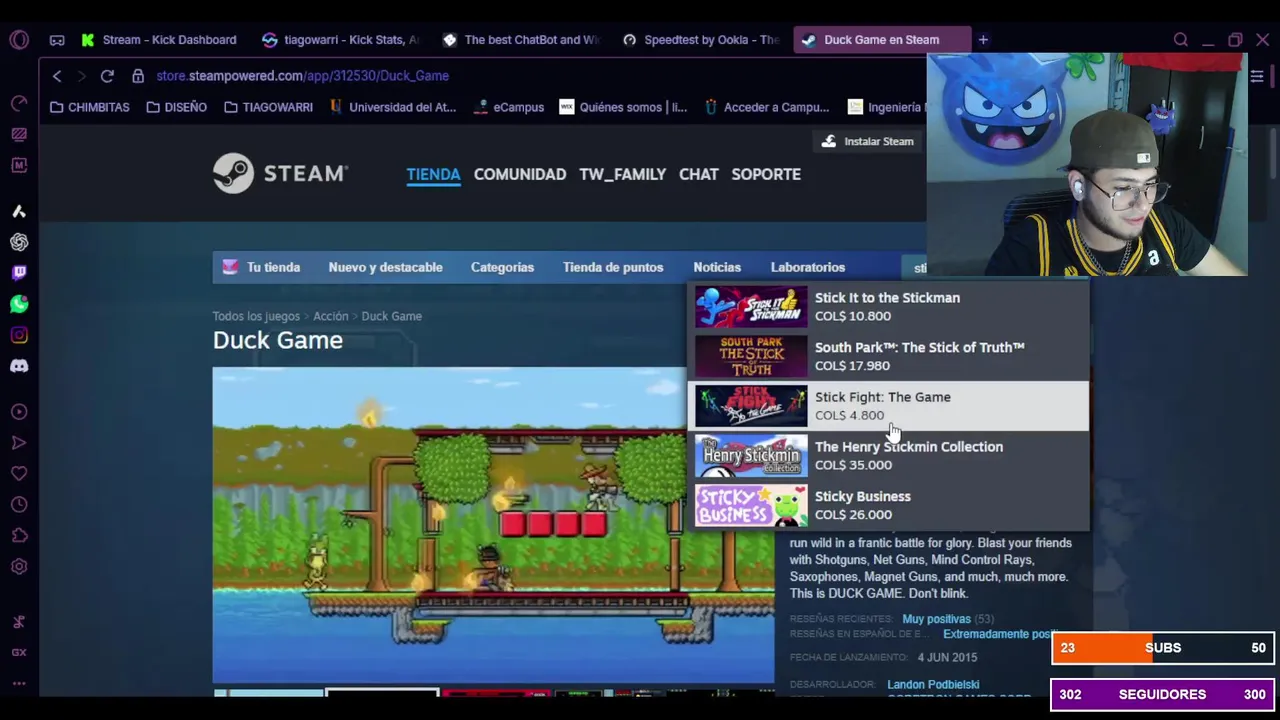Switch to Stream - Kick Dashboard tab
Viewport: 1280px width, 720px height.
[158, 40]
